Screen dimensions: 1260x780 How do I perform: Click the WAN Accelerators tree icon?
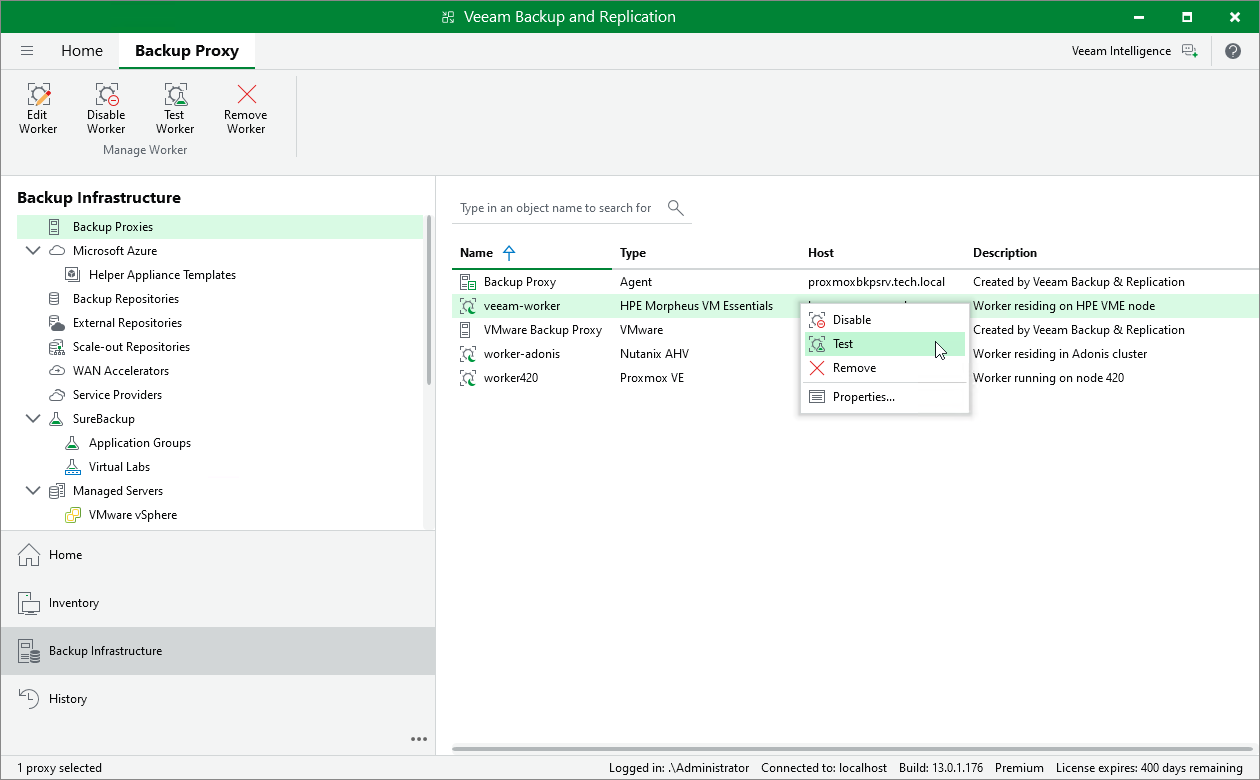pyautogui.click(x=55, y=371)
